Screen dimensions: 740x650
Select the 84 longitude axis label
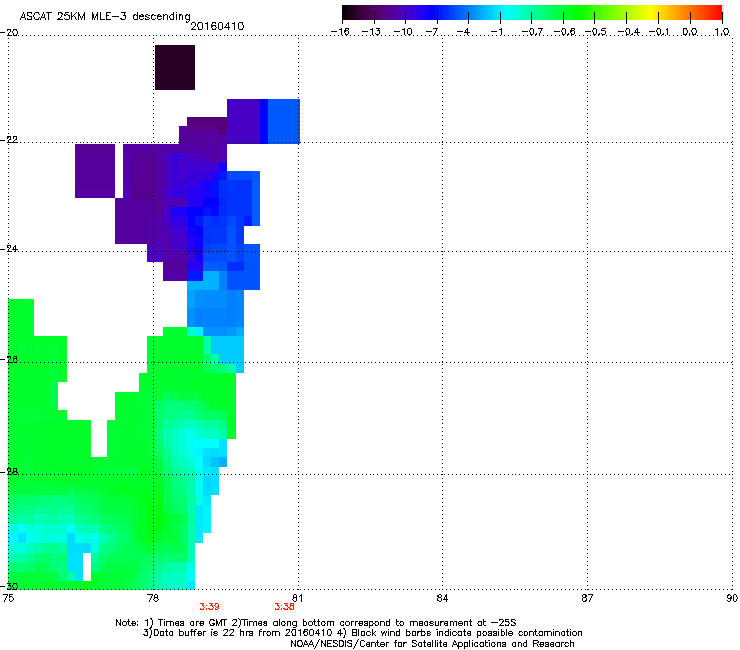click(442, 598)
